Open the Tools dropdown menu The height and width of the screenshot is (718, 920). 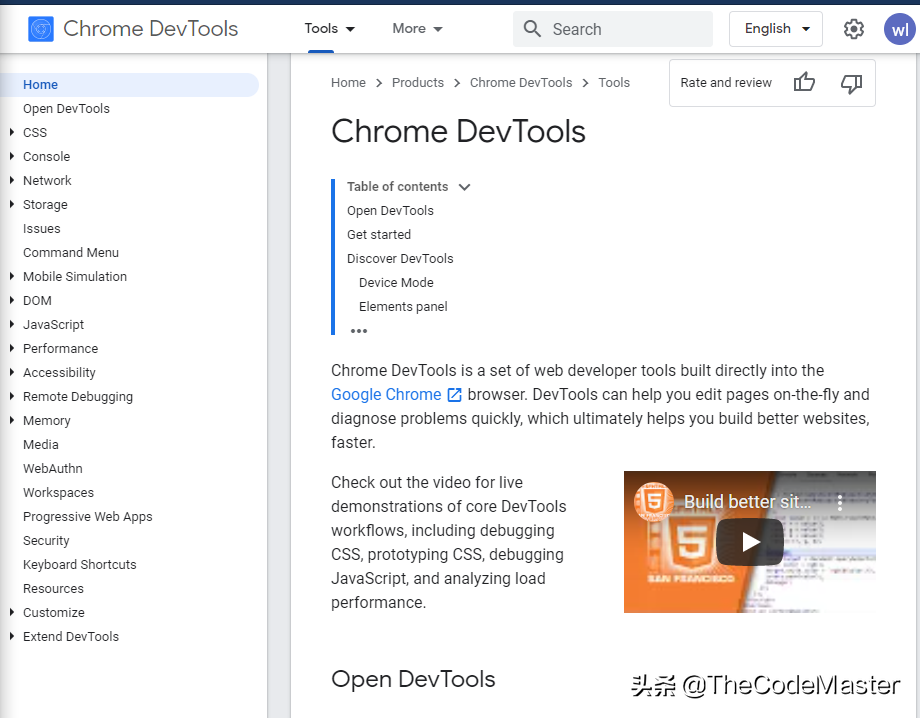329,29
